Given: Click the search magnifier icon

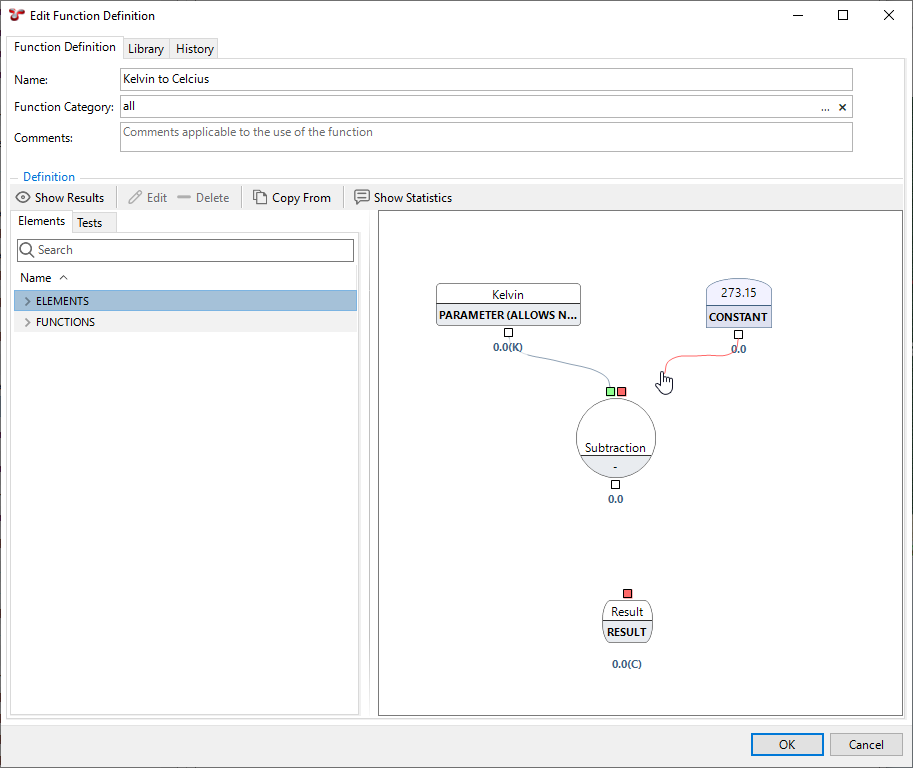Looking at the screenshot, I should coord(27,250).
